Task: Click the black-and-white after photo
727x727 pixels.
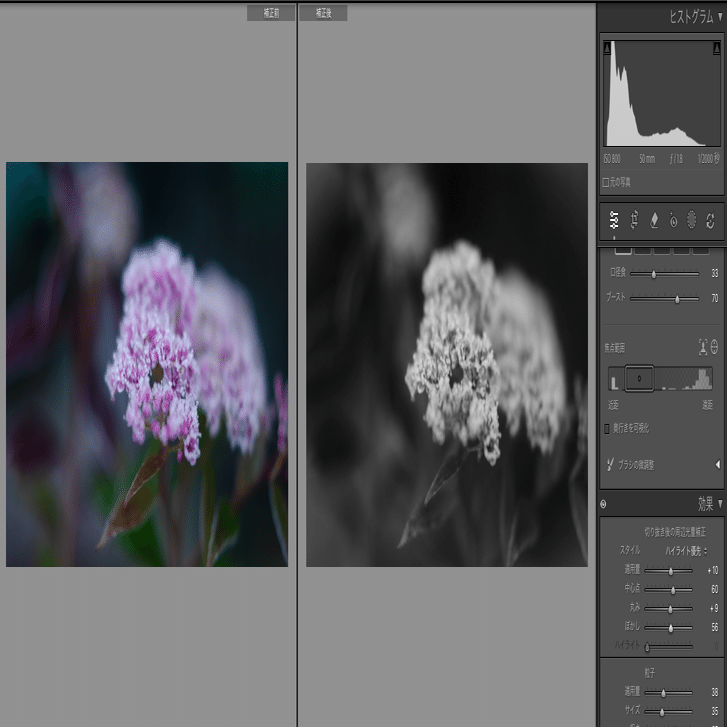Action: (447, 364)
